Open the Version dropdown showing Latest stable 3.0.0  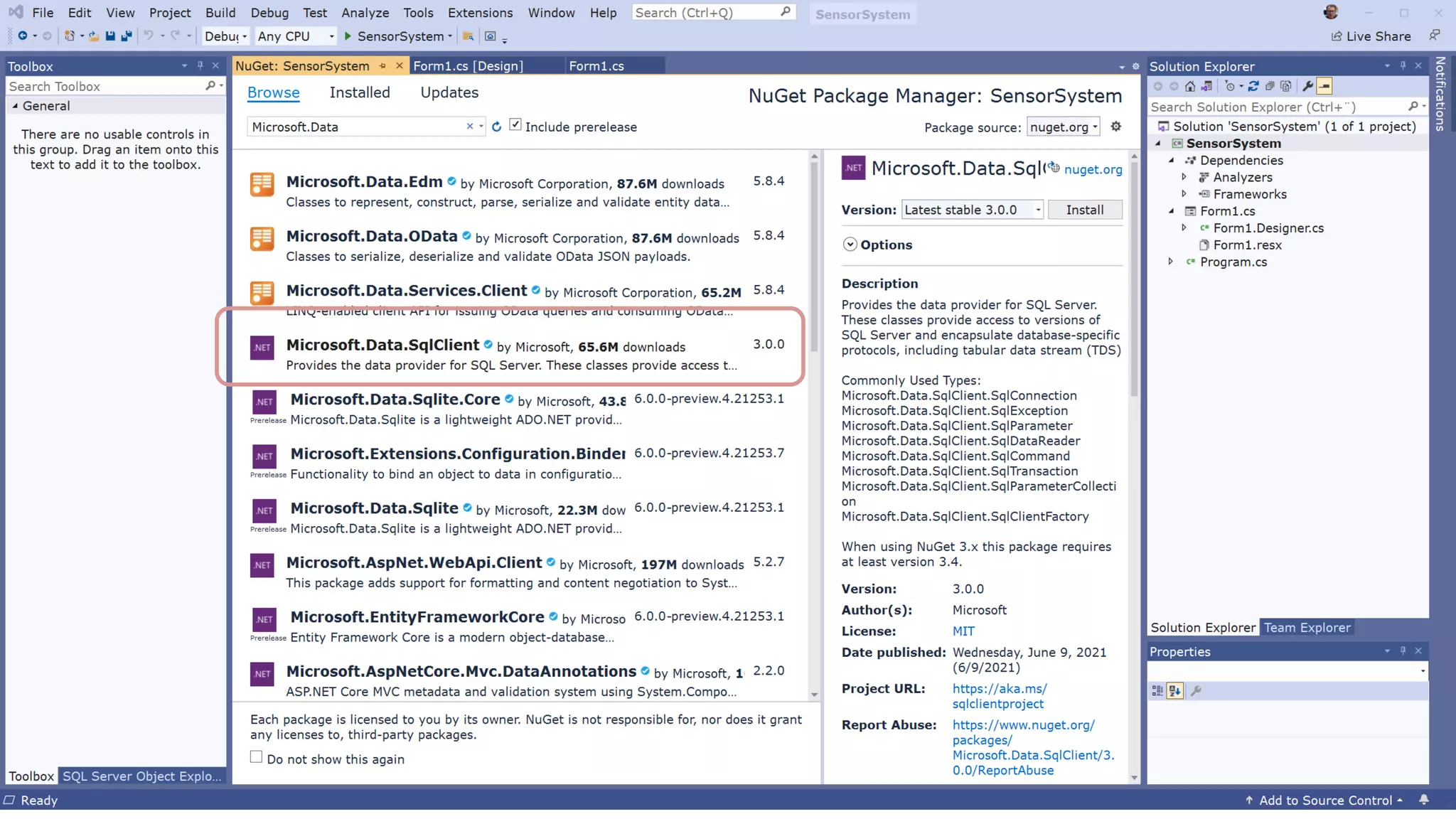(972, 210)
